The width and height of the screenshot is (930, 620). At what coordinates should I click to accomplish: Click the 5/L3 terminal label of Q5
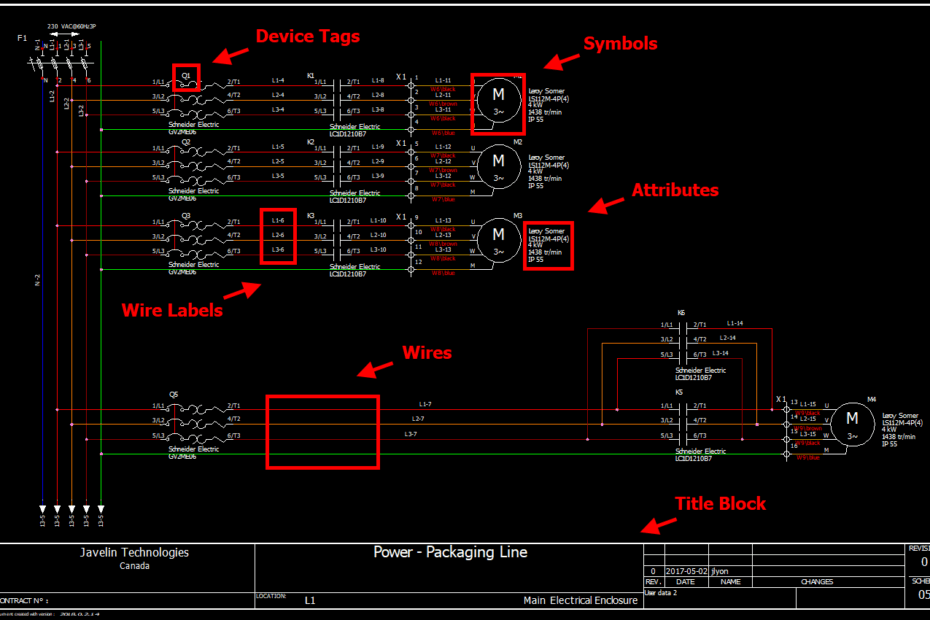[158, 435]
